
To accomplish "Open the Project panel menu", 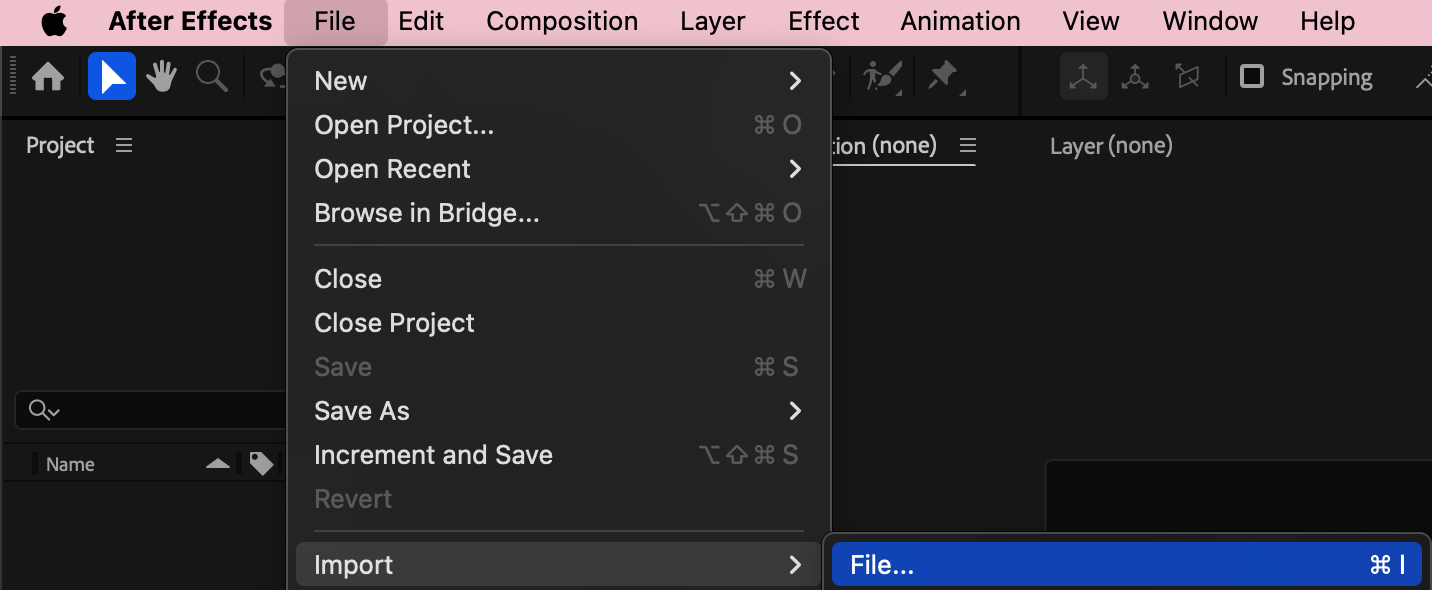I will (x=124, y=146).
